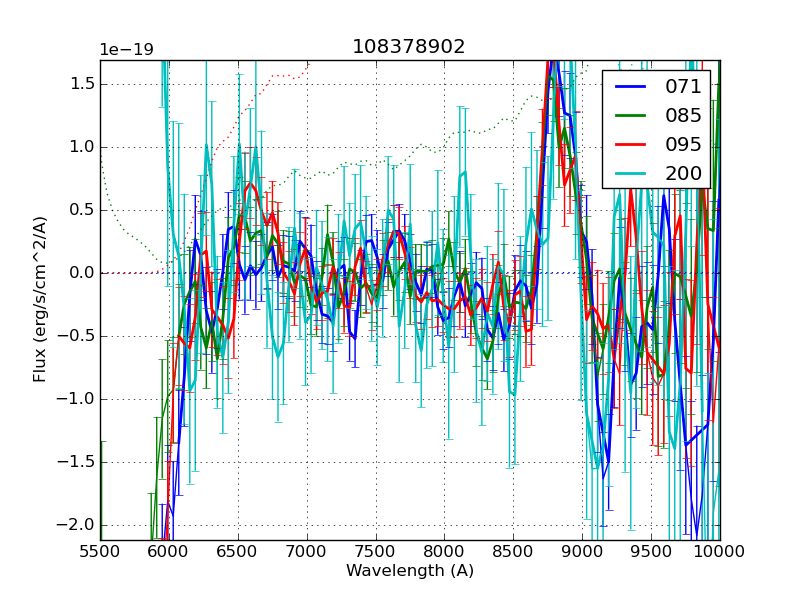Screen dimensions: 800x600
Task: Click the Flux y-axis label
Action: click(x=40, y=299)
